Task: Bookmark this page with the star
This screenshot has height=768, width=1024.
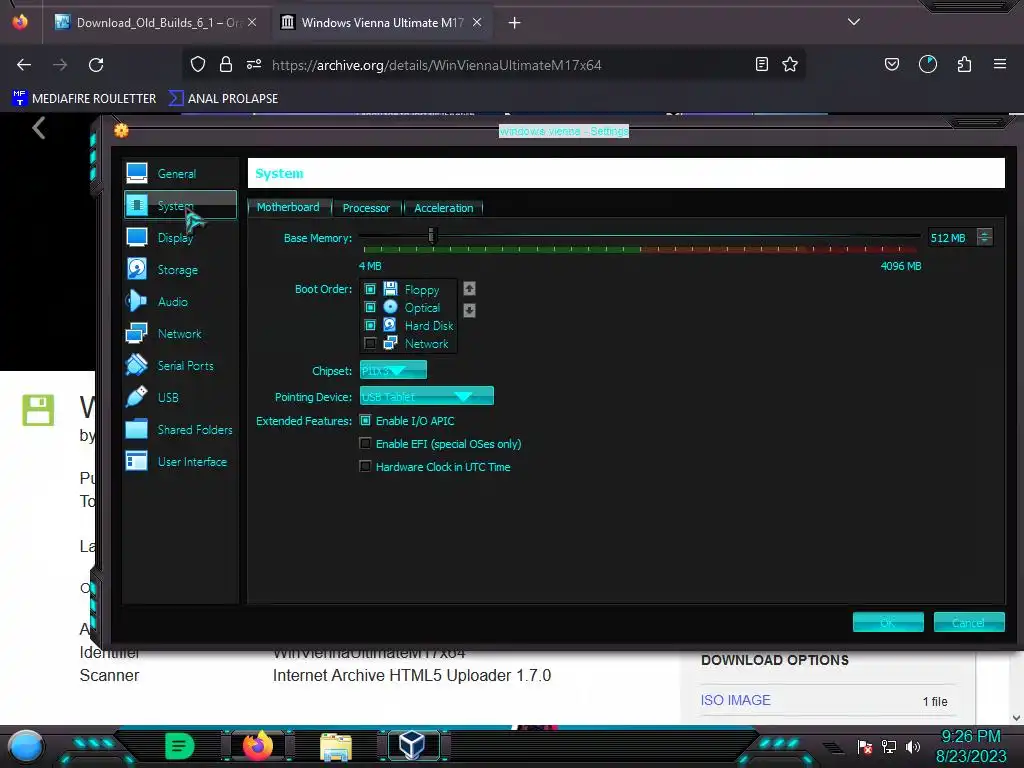Action: pyautogui.click(x=790, y=64)
